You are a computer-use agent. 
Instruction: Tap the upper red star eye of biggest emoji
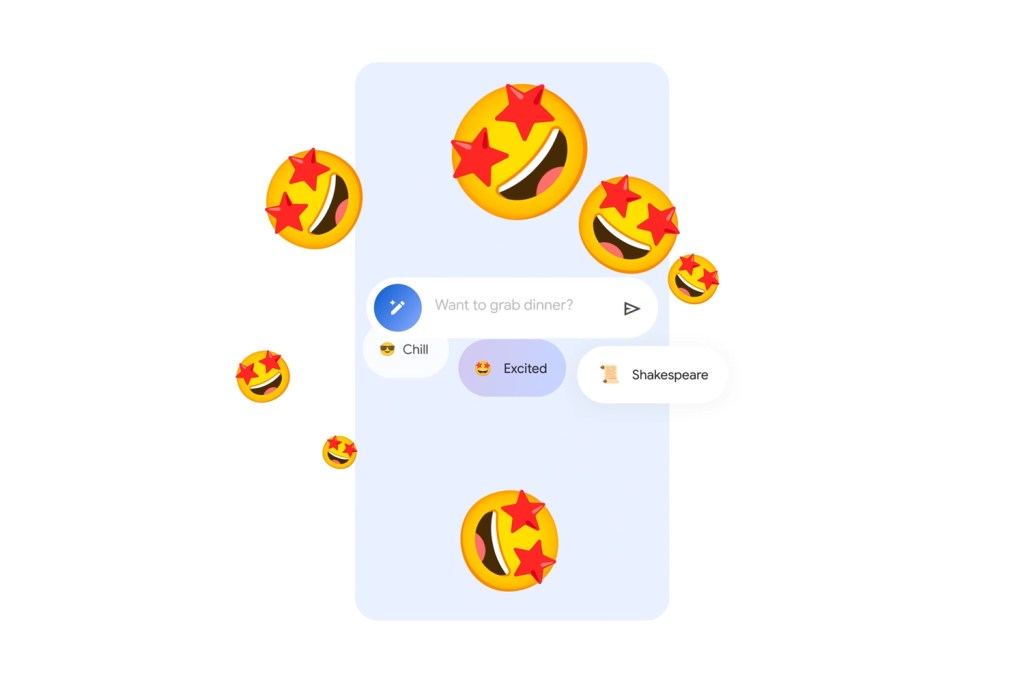click(x=523, y=110)
